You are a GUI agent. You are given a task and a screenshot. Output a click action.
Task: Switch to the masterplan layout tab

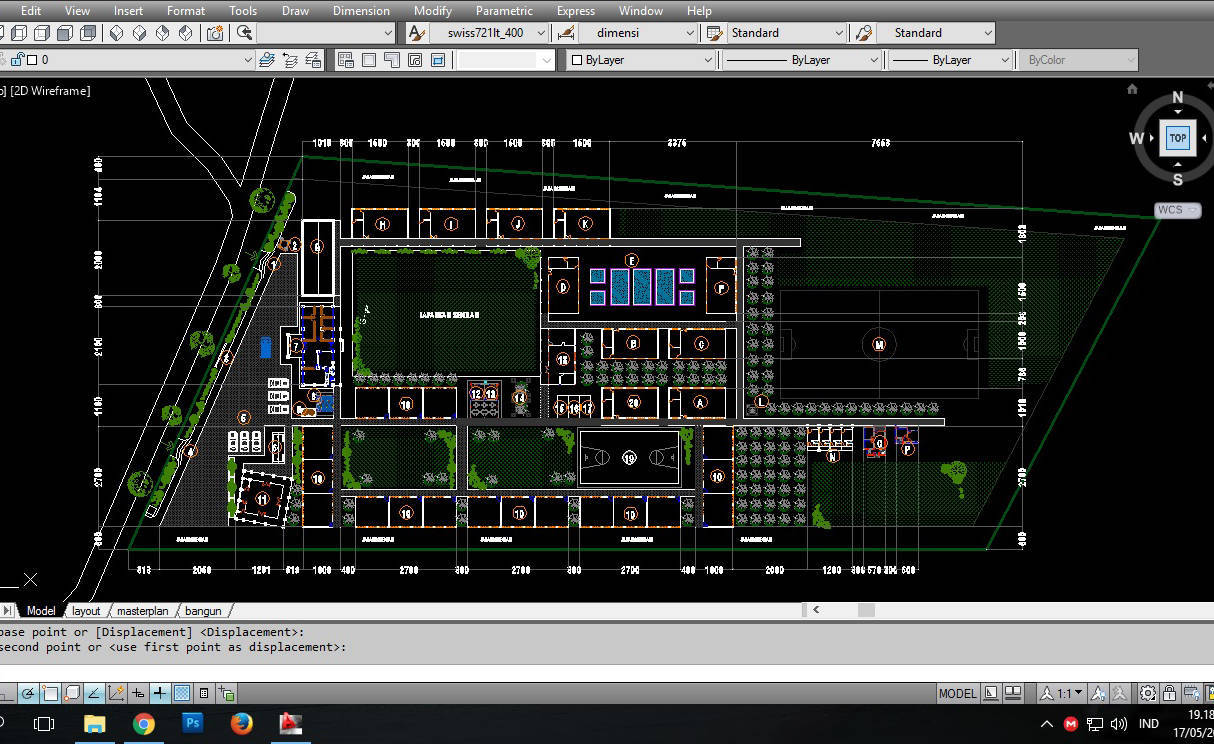coord(142,610)
